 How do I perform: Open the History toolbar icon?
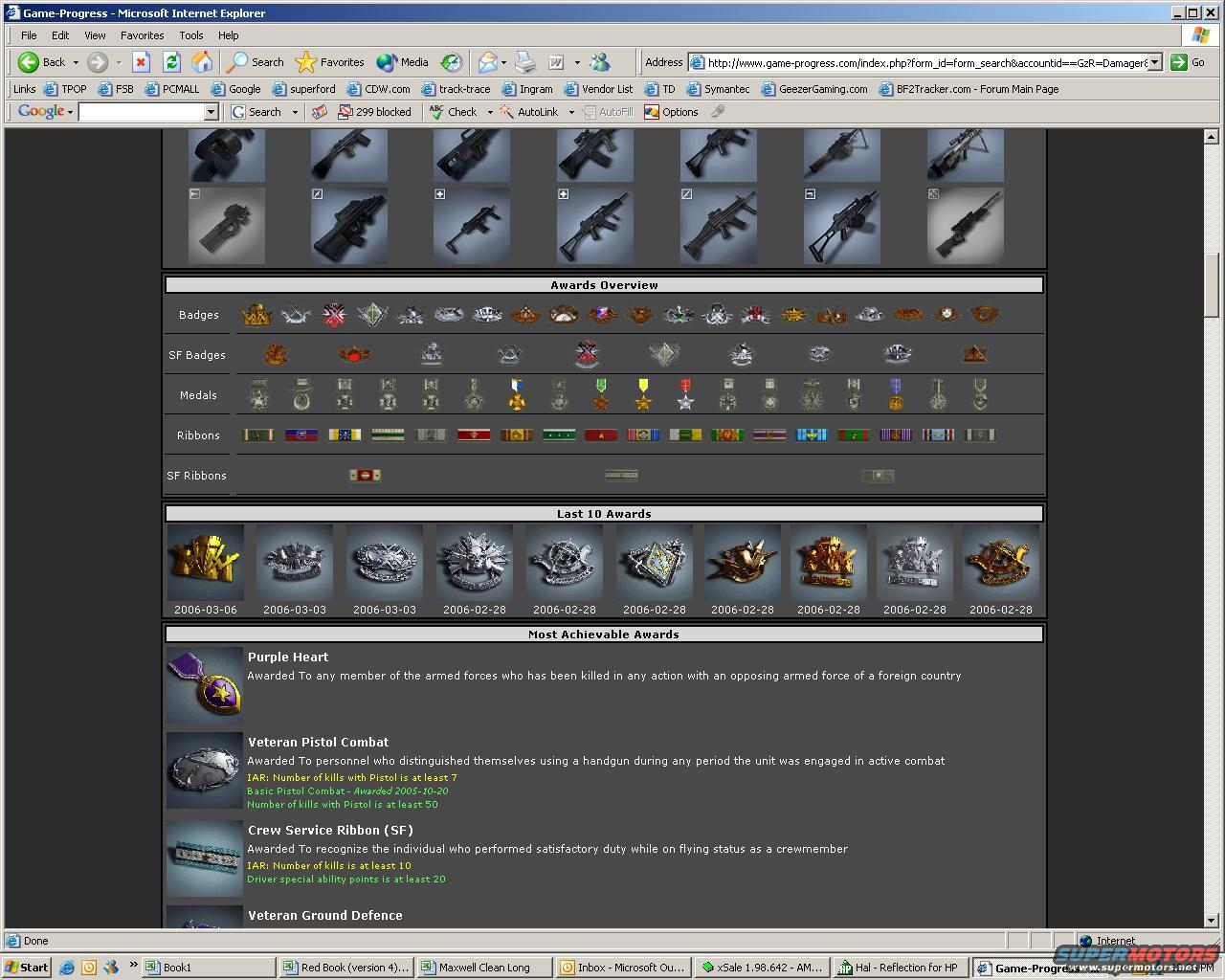click(x=451, y=62)
